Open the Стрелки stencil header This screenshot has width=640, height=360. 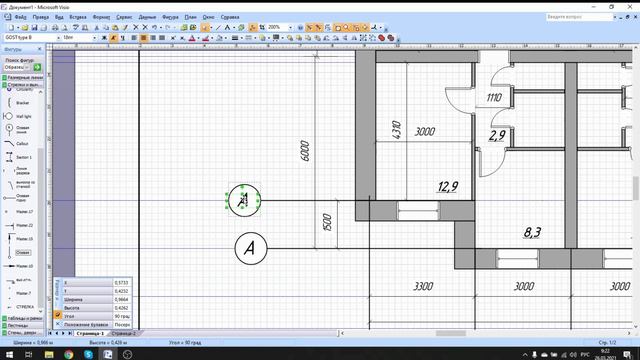[x=23, y=84]
